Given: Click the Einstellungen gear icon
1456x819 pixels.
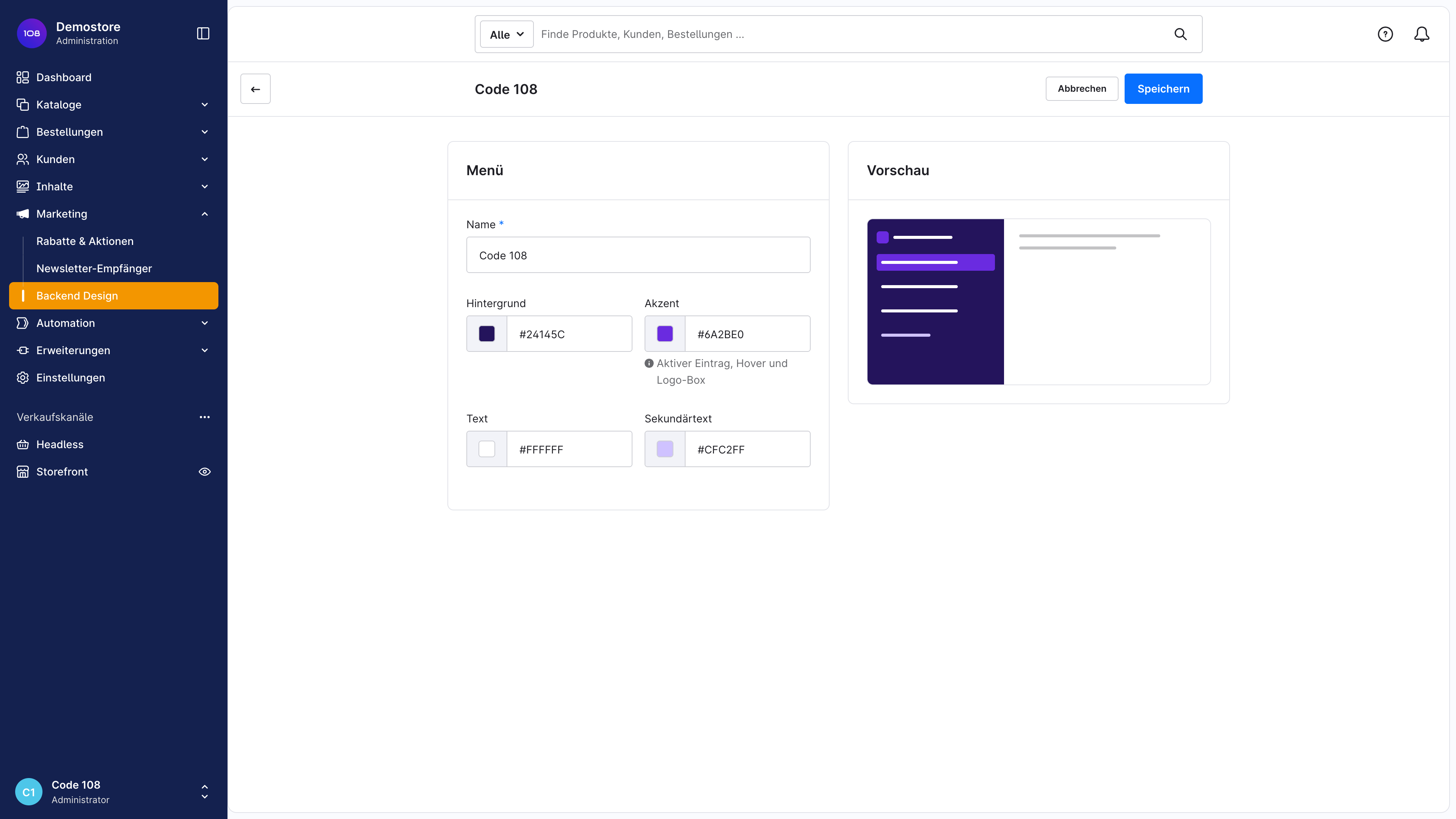Looking at the screenshot, I should 23,378.
